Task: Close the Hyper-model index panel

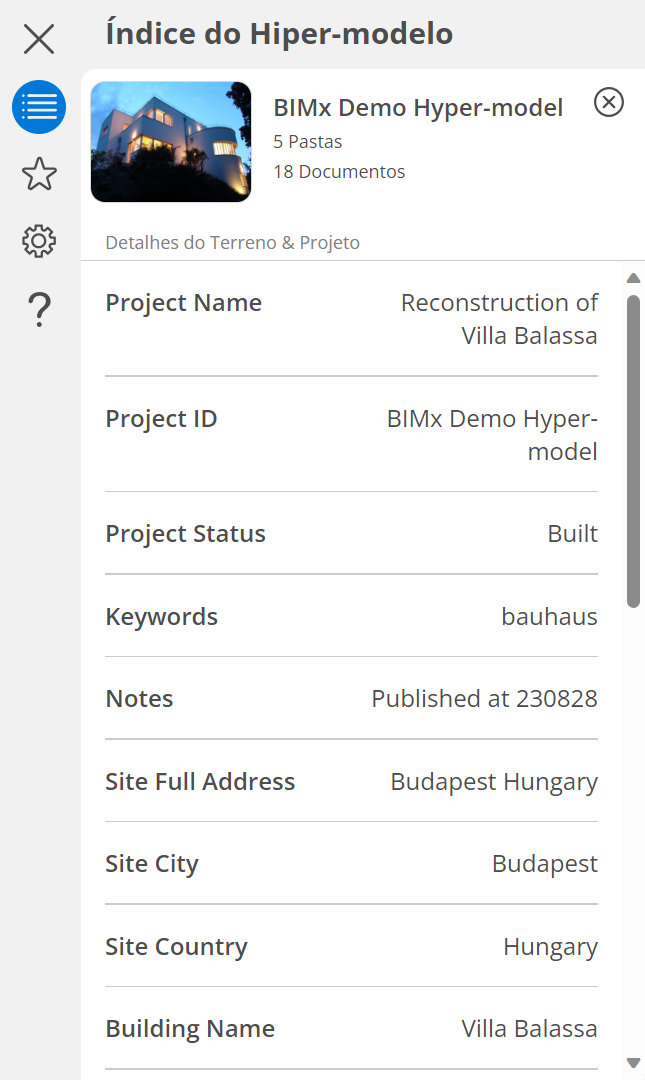Action: (39, 39)
